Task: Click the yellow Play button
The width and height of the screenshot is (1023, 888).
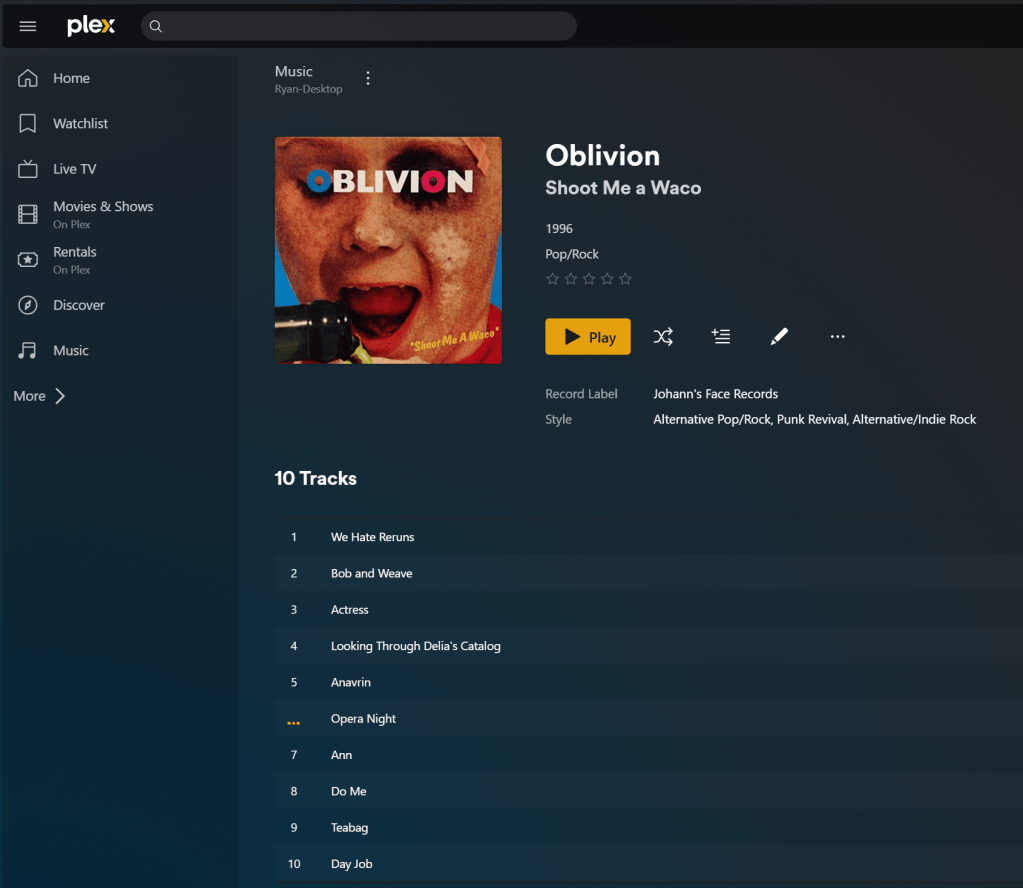Action: [x=588, y=337]
